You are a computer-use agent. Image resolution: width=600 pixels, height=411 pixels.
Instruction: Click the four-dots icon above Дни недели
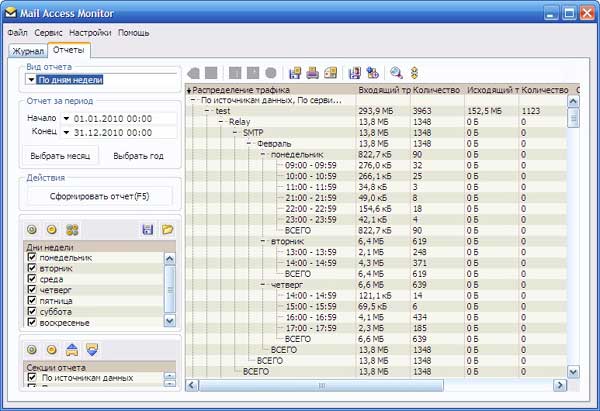tap(72, 230)
